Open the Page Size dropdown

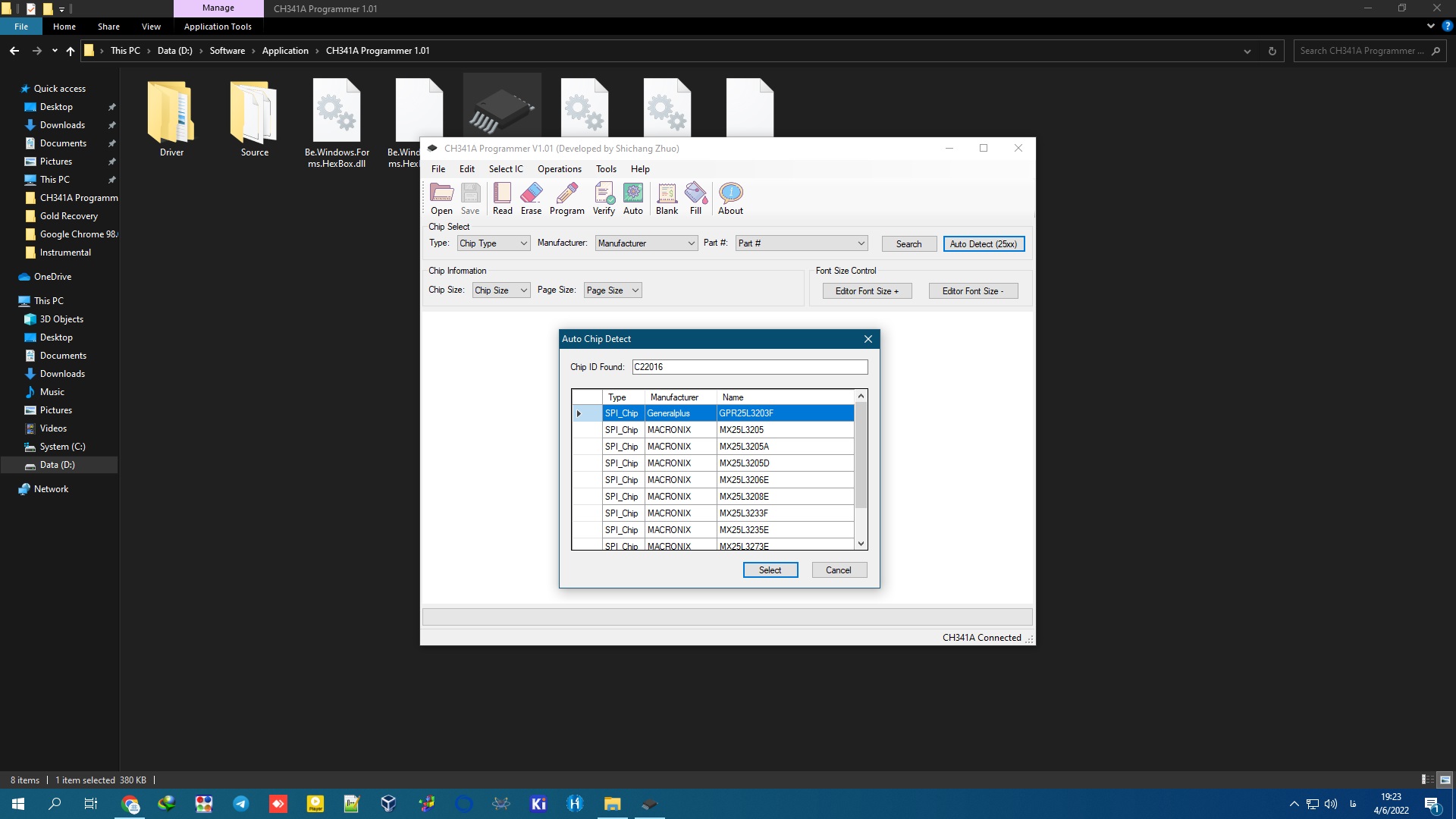coord(613,290)
